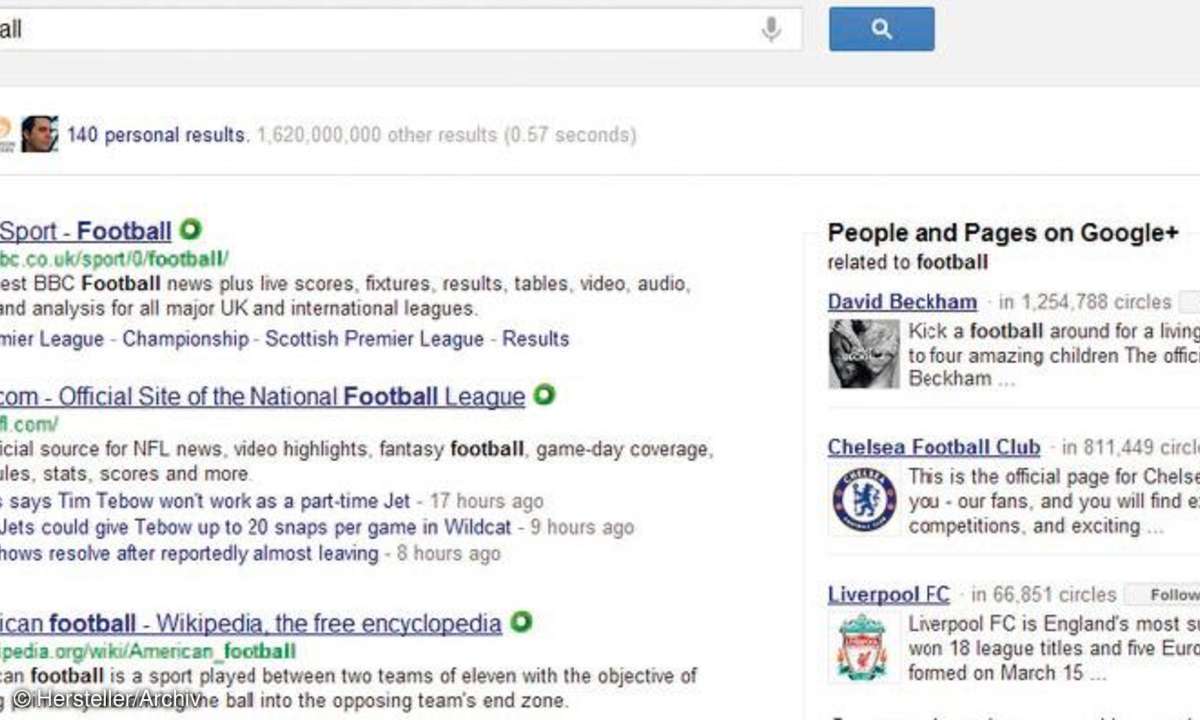Open the David Beckham profile photo
This screenshot has height=720, width=1200.
coord(864,354)
